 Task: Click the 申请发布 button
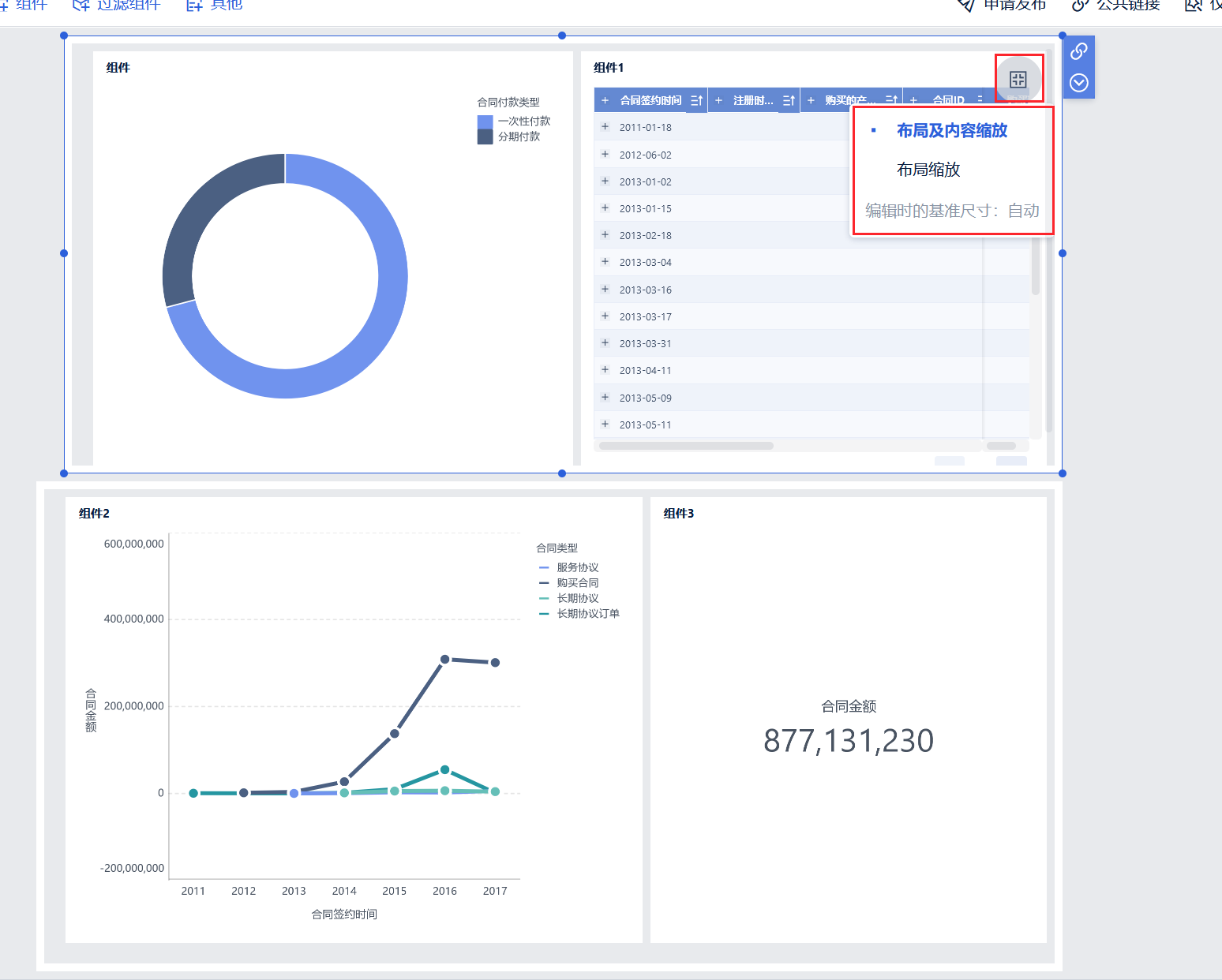1002,5
